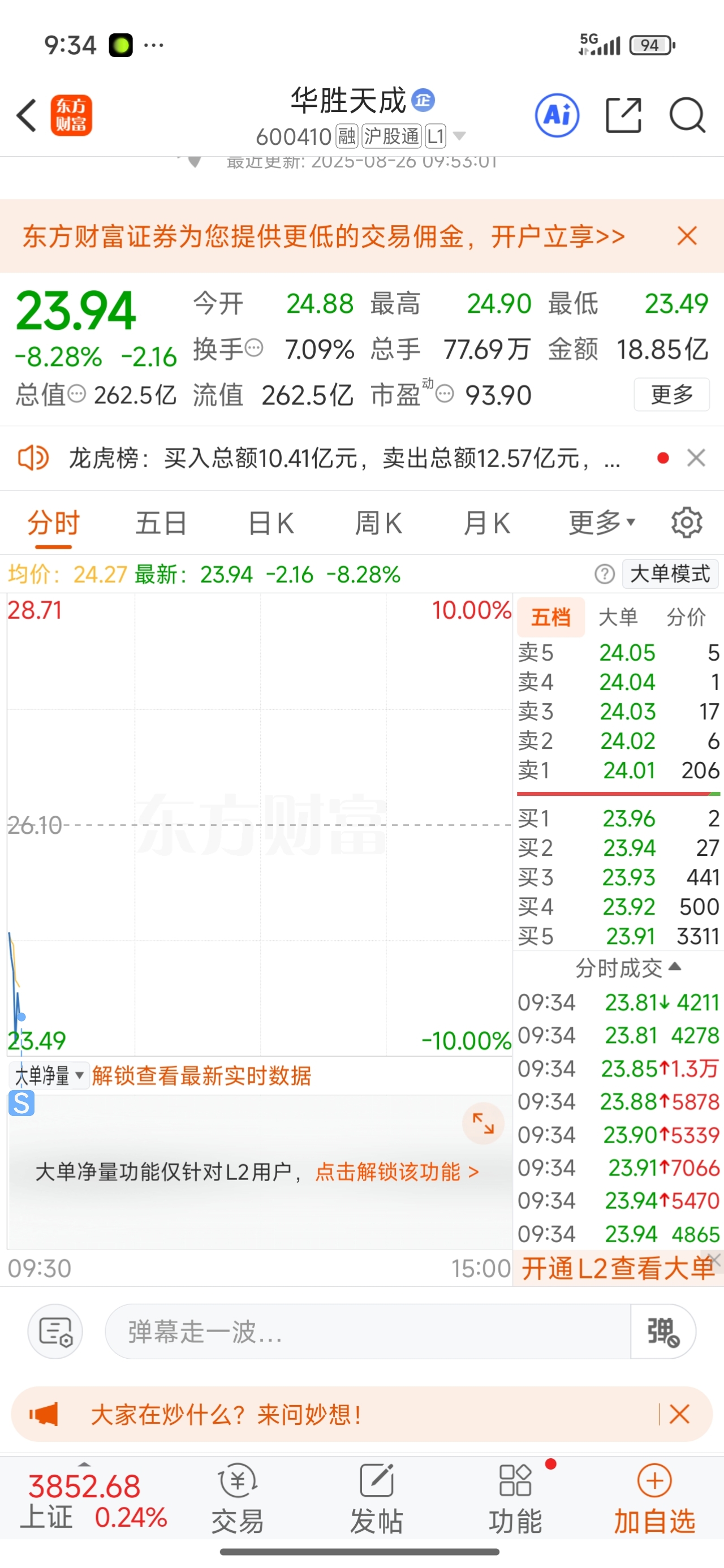Image resolution: width=724 pixels, height=1568 pixels.
Task: Open the 开户立享 account promotion link
Action: click(x=558, y=236)
